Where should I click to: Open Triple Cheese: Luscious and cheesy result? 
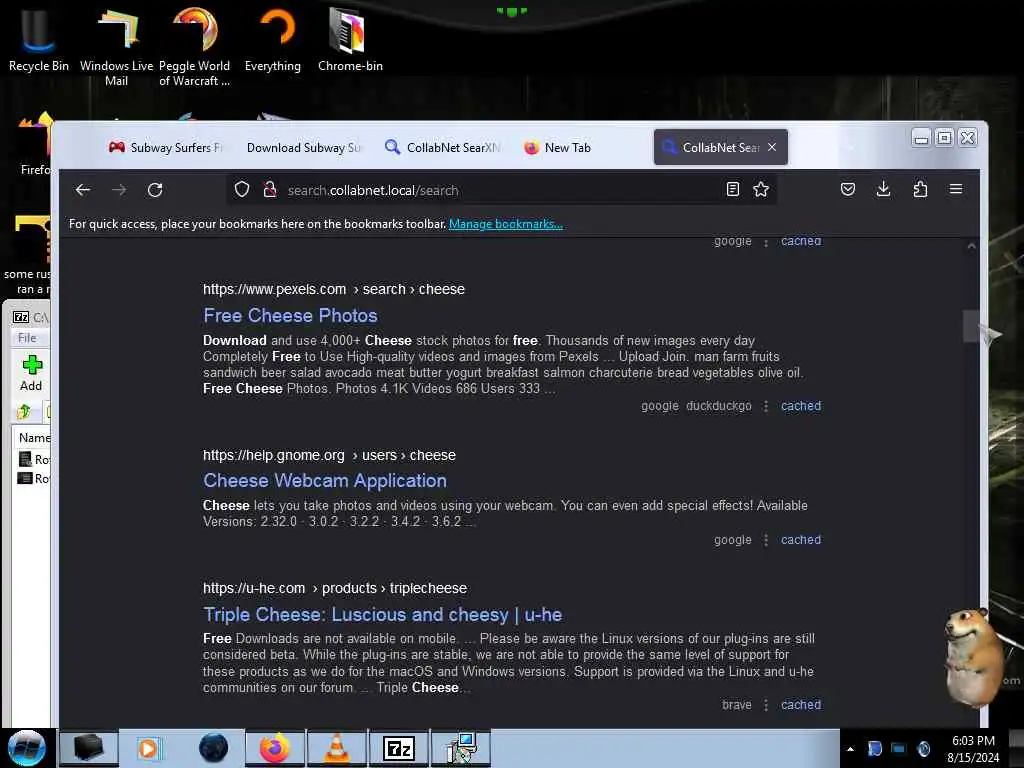click(382, 615)
